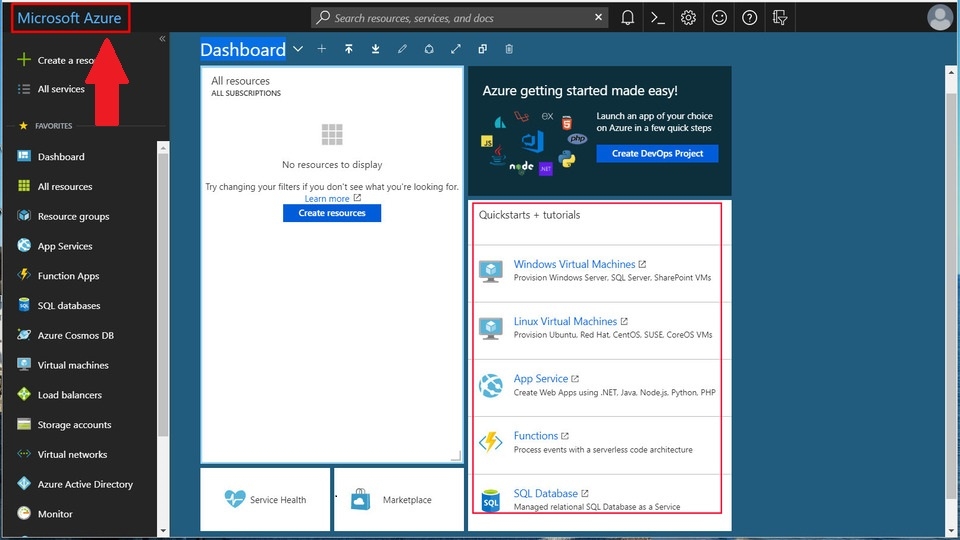Open the notifications bell icon
The image size is (960, 540).
(x=628, y=18)
